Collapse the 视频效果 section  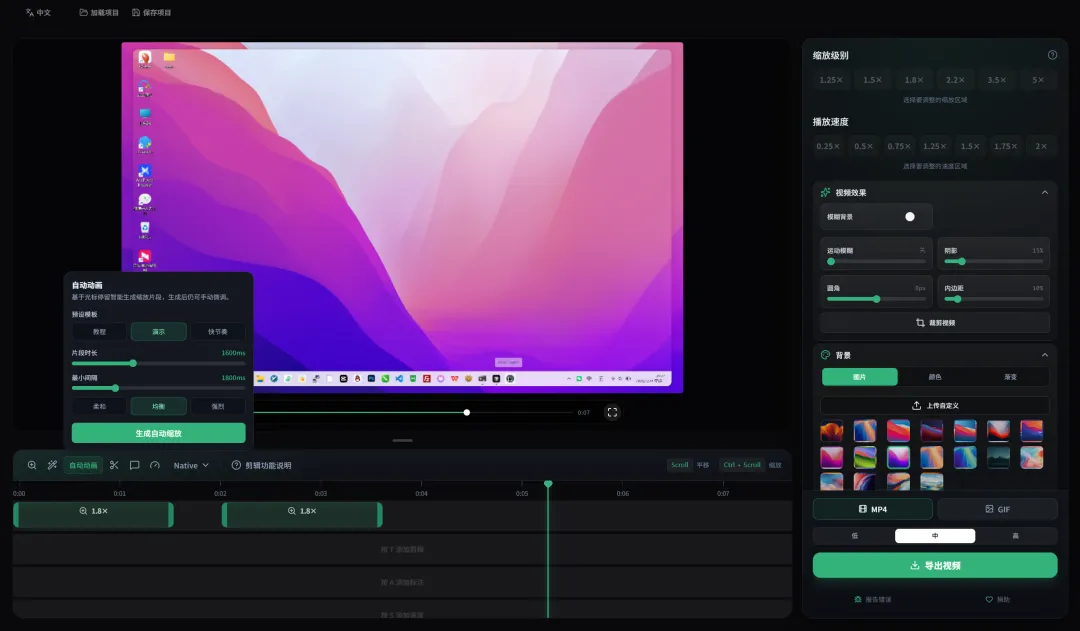1045,193
